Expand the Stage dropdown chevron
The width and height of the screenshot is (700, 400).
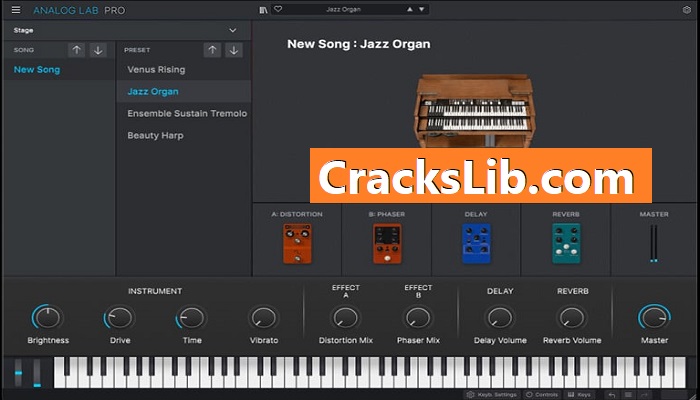[x=233, y=30]
